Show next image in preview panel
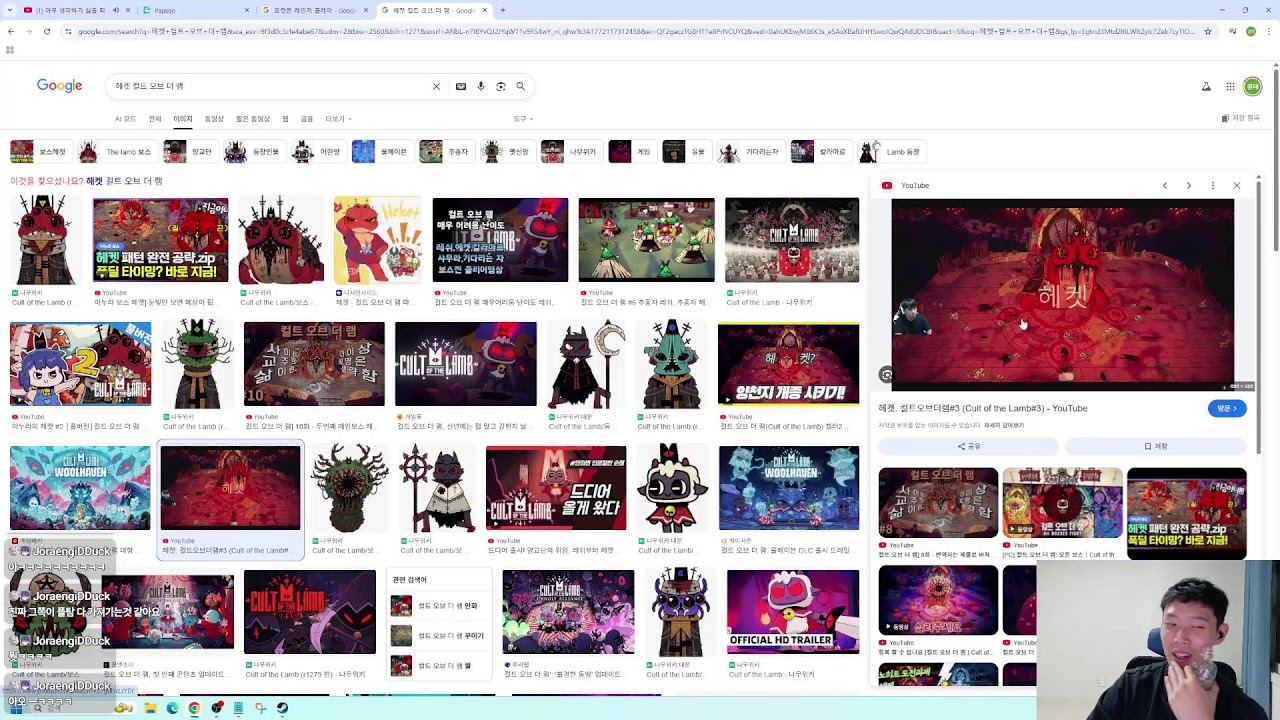This screenshot has width=1280, height=720. (1189, 185)
